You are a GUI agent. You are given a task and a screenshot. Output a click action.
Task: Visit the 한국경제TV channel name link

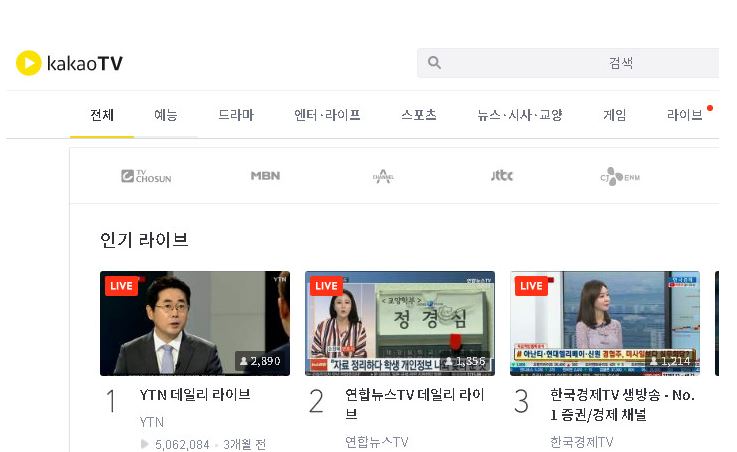pos(581,442)
